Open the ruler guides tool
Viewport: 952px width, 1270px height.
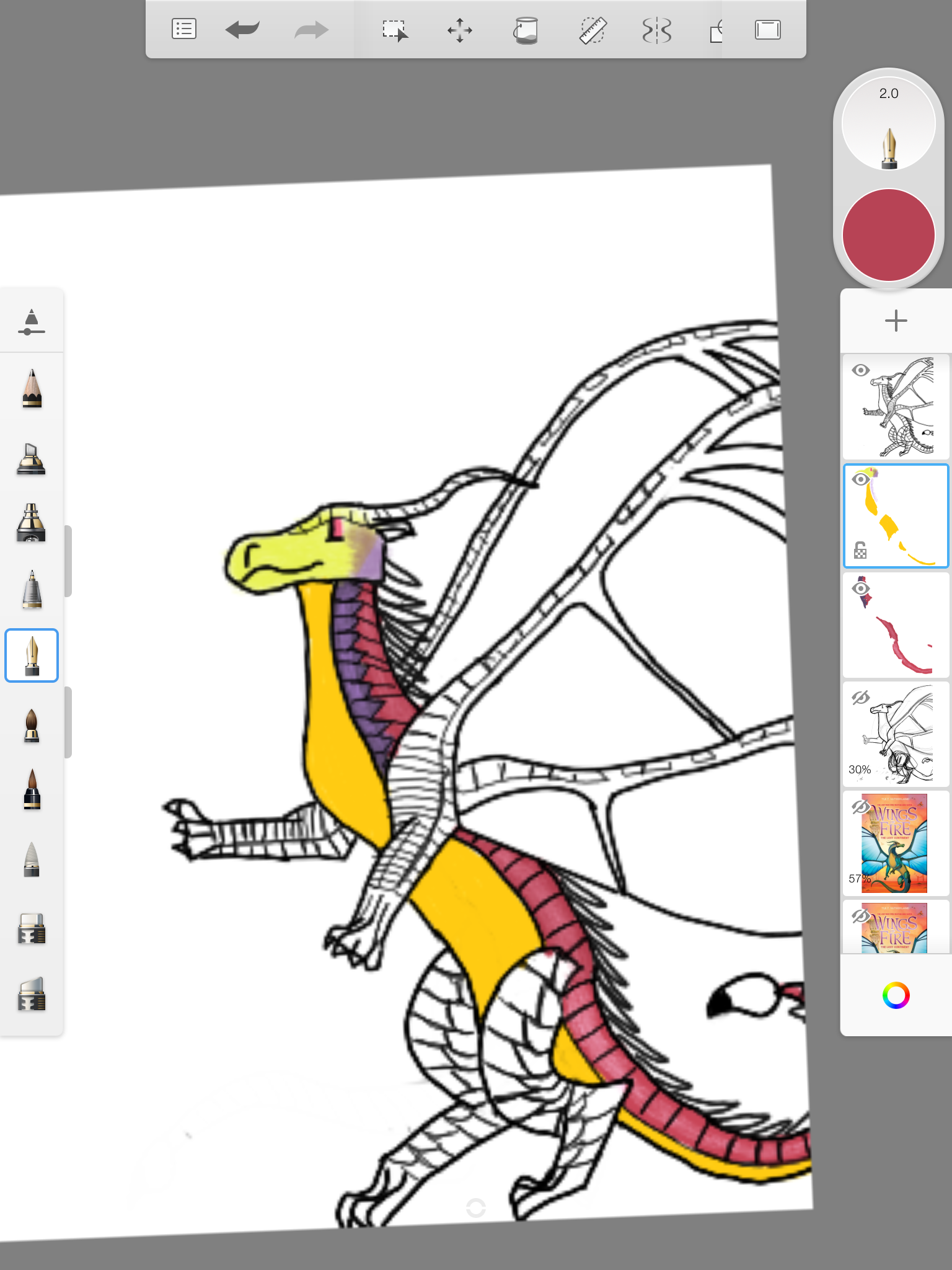click(593, 30)
